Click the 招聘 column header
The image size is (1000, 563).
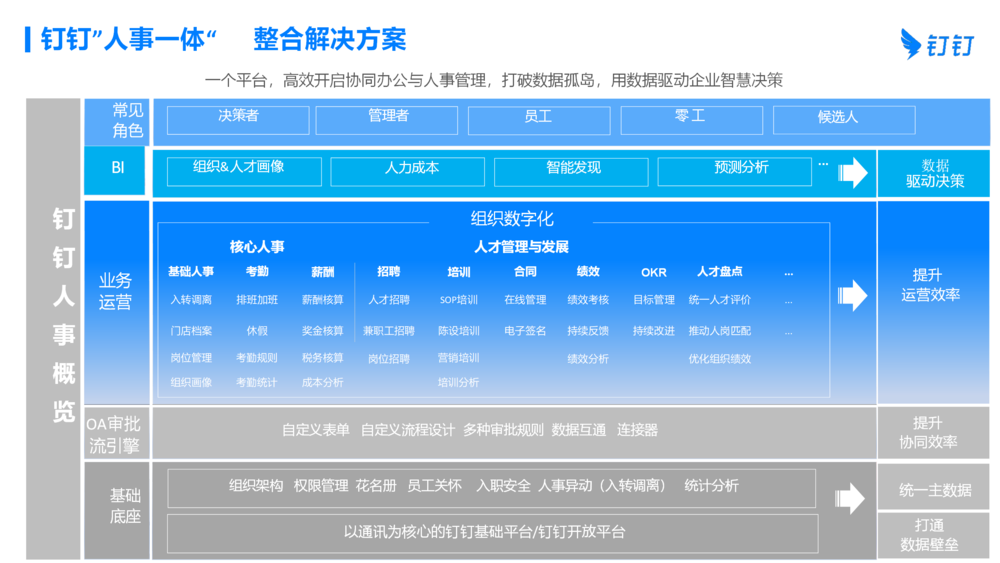pos(388,272)
